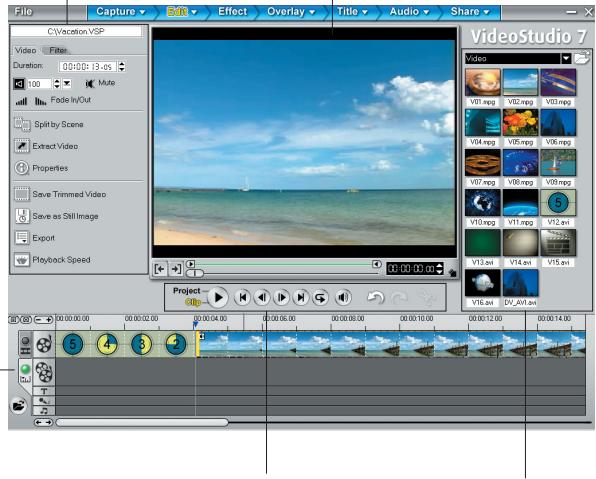Click insert media files folder icon

(x=18, y=405)
